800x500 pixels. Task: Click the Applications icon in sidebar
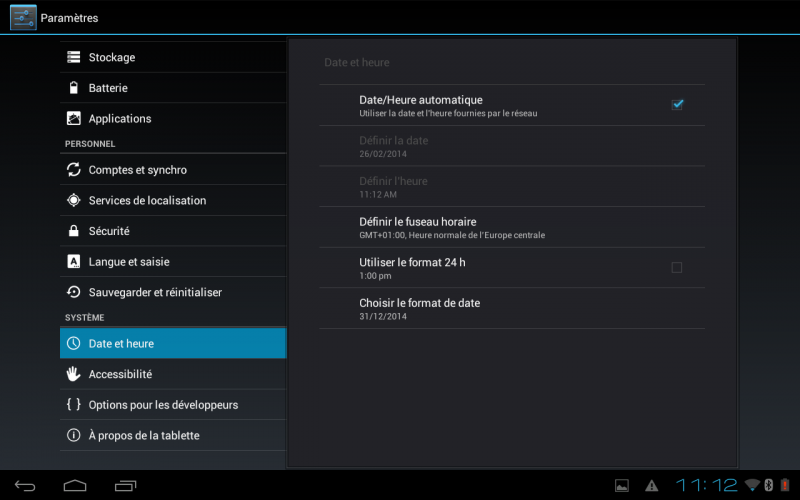click(73, 119)
